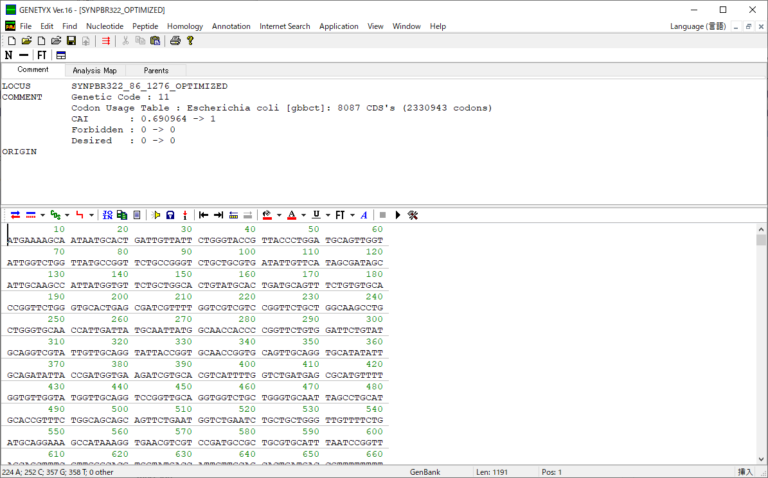Click the blank page icon before the gray folder

click(x=42, y=41)
